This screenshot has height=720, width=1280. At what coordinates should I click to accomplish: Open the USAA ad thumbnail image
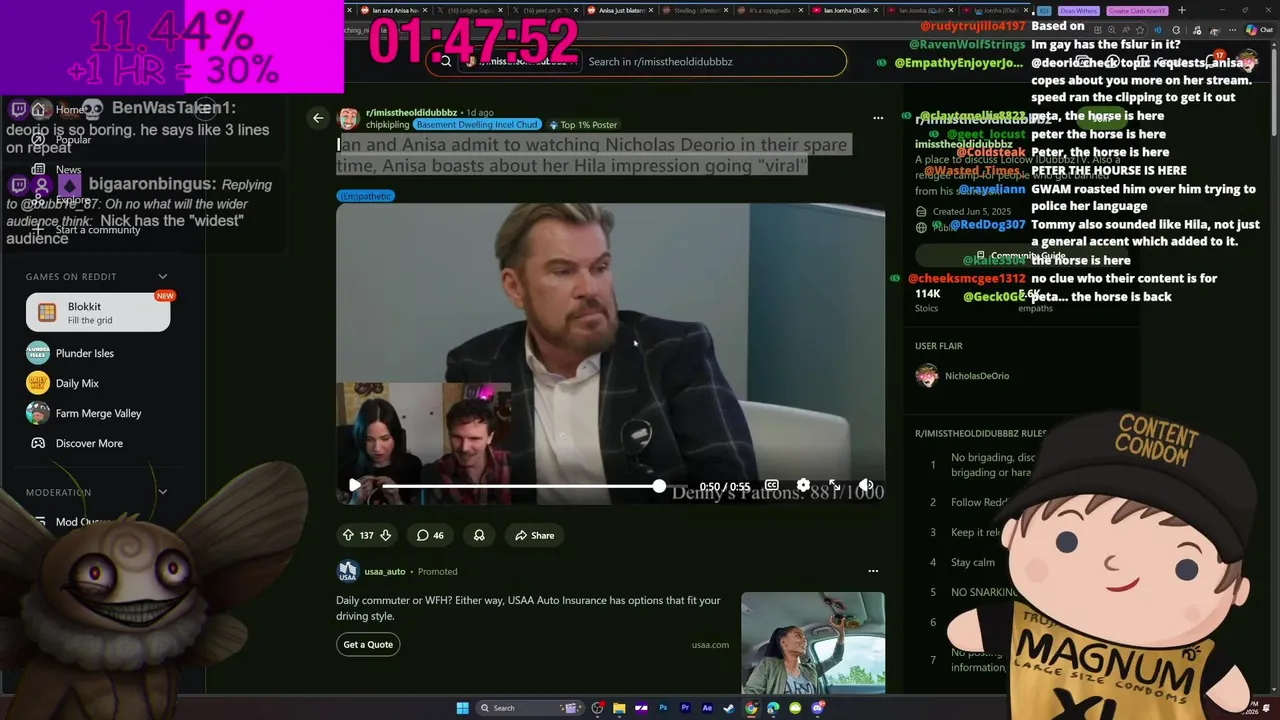click(813, 642)
